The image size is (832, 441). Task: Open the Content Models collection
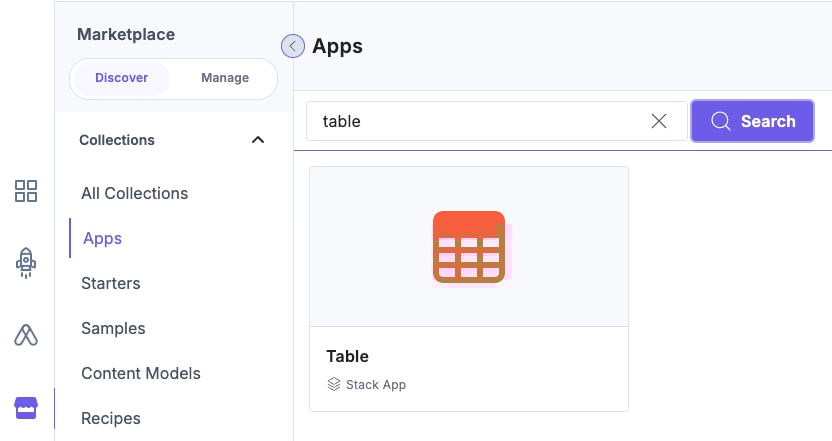tap(141, 373)
